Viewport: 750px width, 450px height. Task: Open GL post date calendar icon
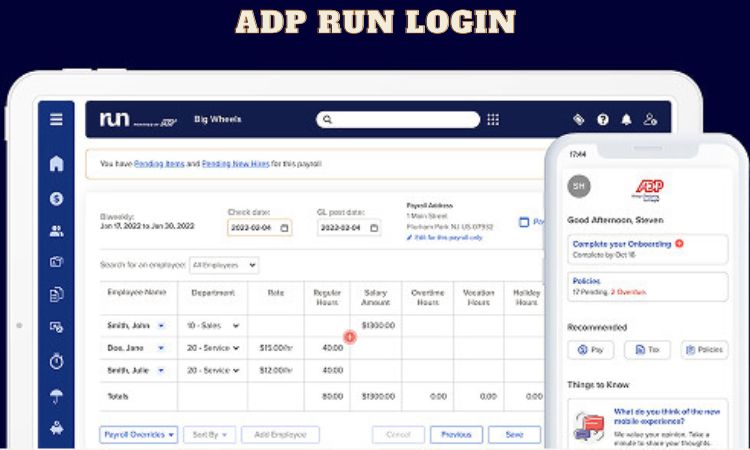[374, 228]
